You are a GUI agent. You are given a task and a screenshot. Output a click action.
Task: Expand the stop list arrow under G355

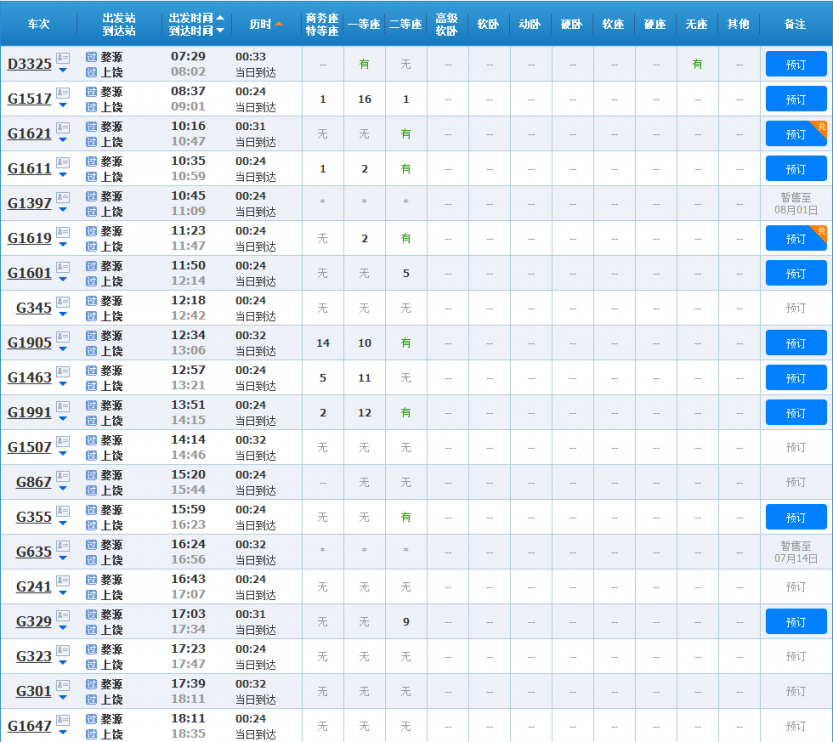pyautogui.click(x=63, y=523)
